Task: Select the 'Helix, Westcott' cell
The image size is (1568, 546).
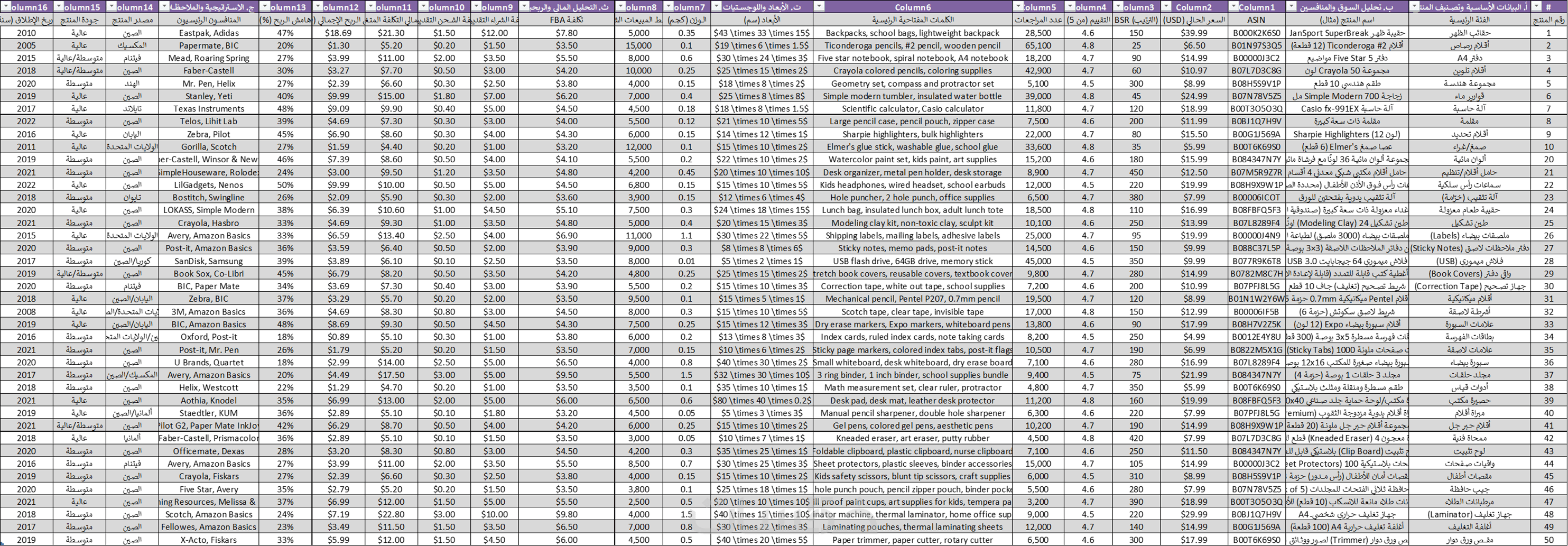Action: (208, 388)
